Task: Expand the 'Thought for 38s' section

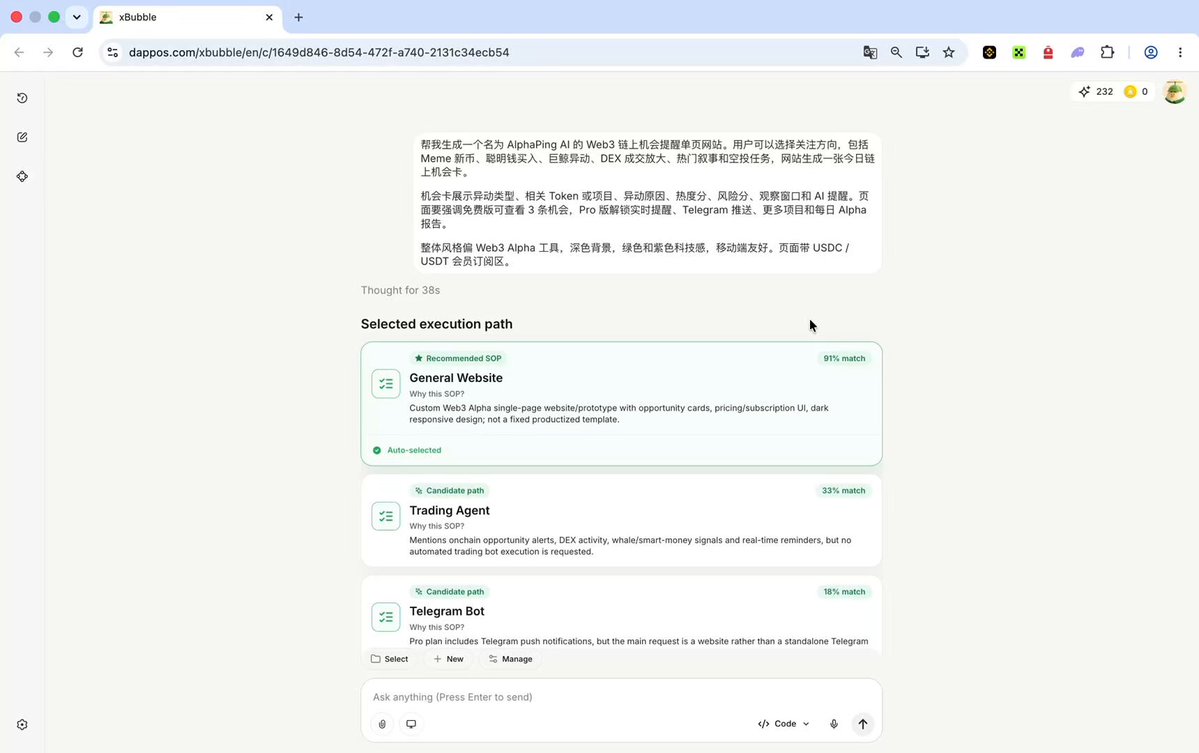Action: coord(400,290)
